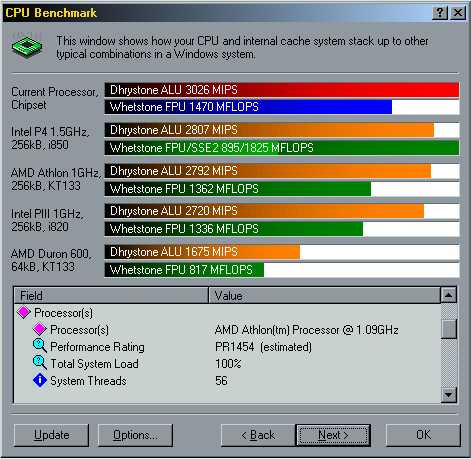Click the 'AMD Duron 600, 64kB, KT133' label
Viewport: 471px width, 459px height.
coord(51,260)
